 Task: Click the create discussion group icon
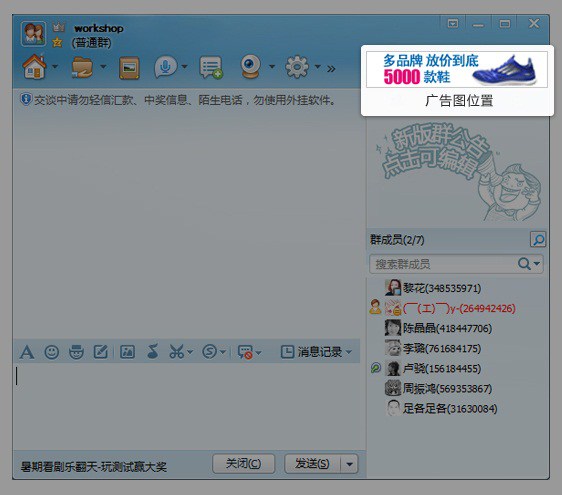211,67
